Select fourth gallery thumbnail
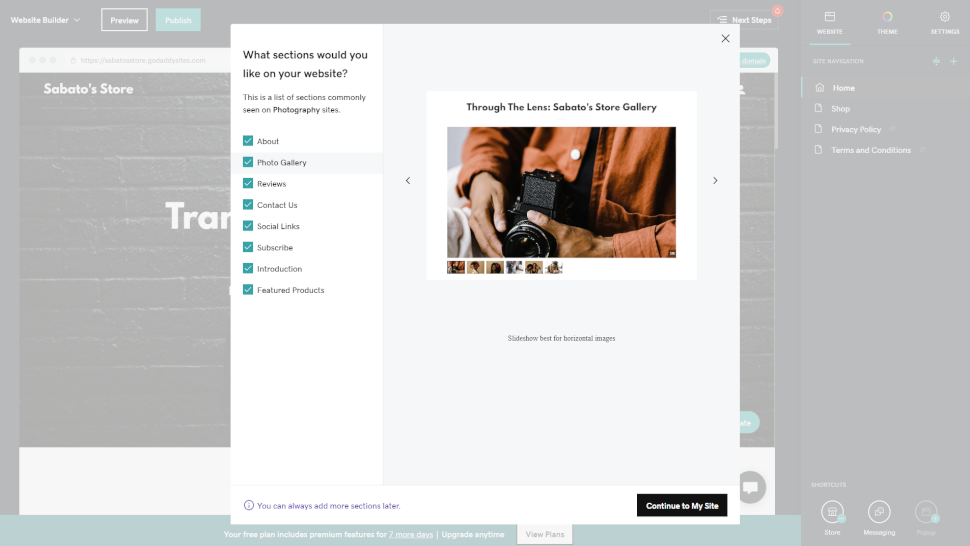 pos(514,267)
